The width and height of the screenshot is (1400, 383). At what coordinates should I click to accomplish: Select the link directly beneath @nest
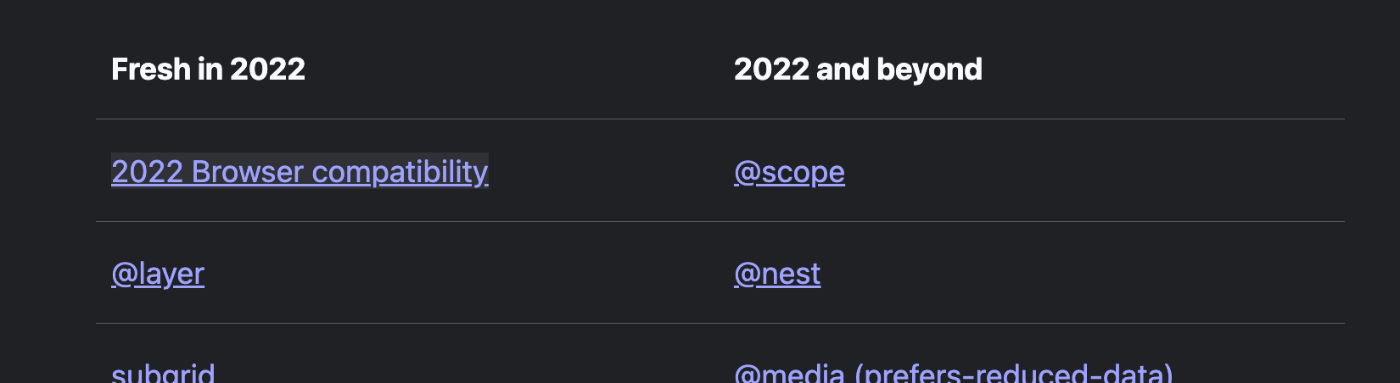pos(953,373)
